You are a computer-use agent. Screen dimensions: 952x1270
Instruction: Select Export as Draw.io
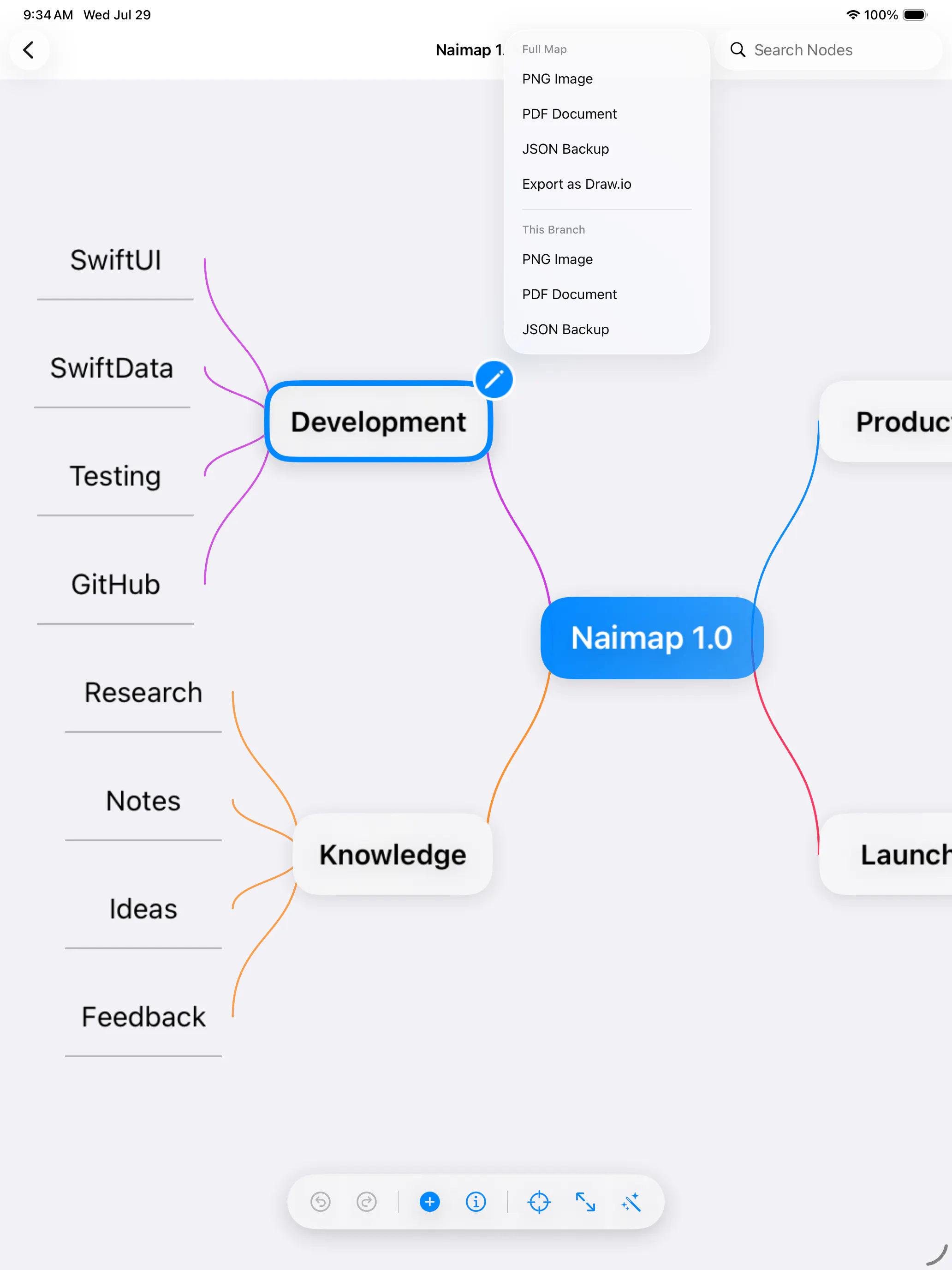[607, 184]
